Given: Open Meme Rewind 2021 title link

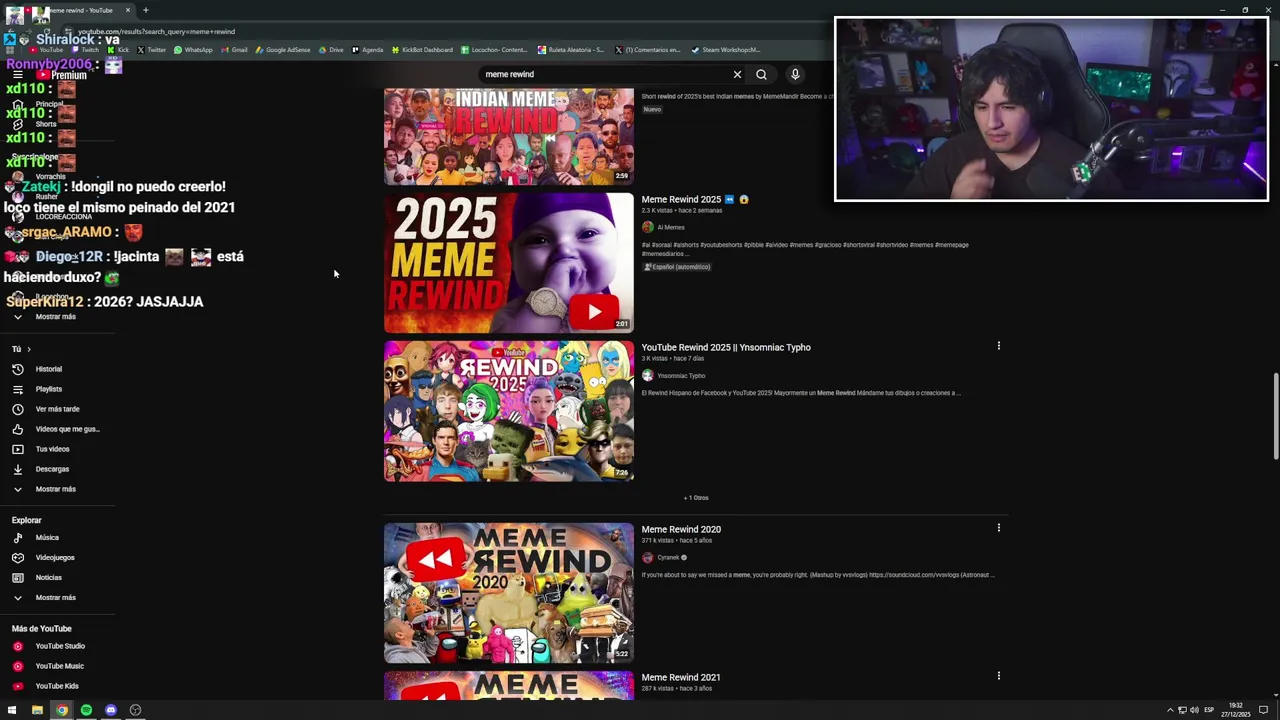Looking at the screenshot, I should [681, 677].
